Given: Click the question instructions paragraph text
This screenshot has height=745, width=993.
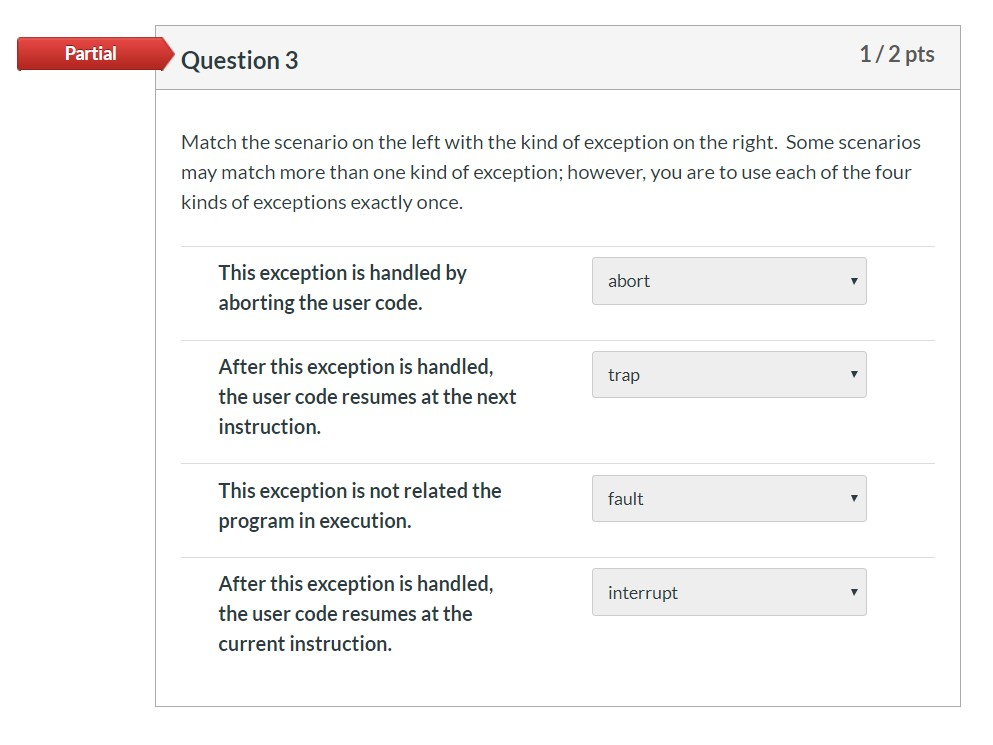Looking at the screenshot, I should pos(550,172).
